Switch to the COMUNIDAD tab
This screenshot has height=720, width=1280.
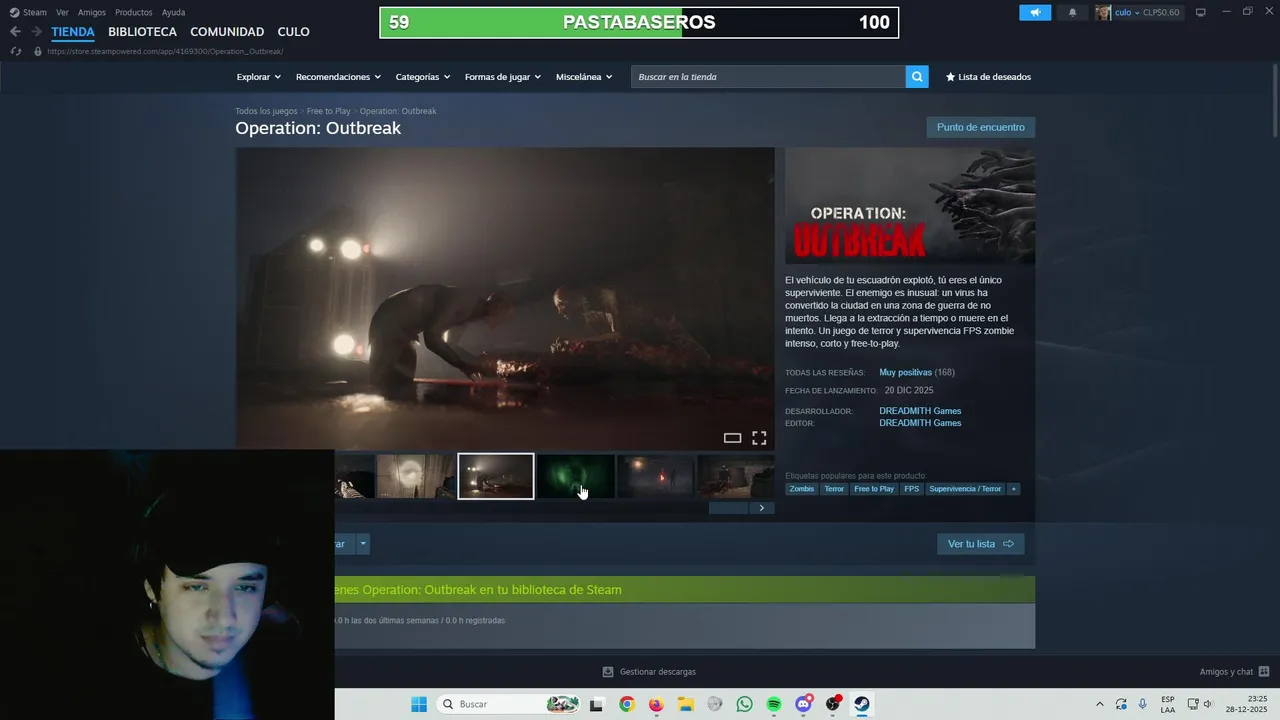tap(227, 32)
